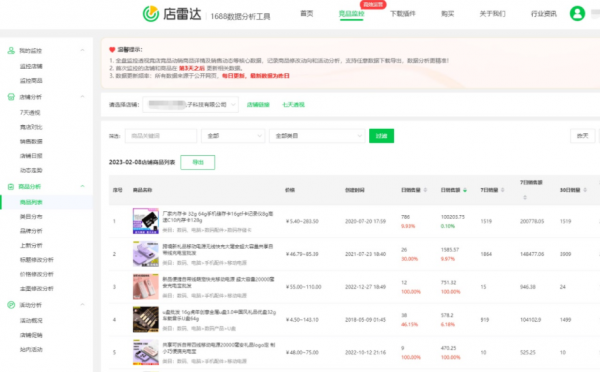Click the 商品分析 icon in sidebar

[11, 186]
